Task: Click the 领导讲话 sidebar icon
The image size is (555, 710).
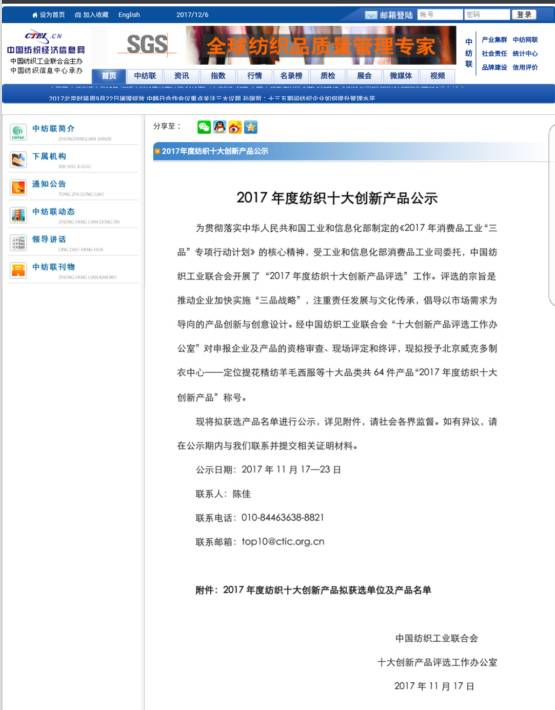Action: 18,243
